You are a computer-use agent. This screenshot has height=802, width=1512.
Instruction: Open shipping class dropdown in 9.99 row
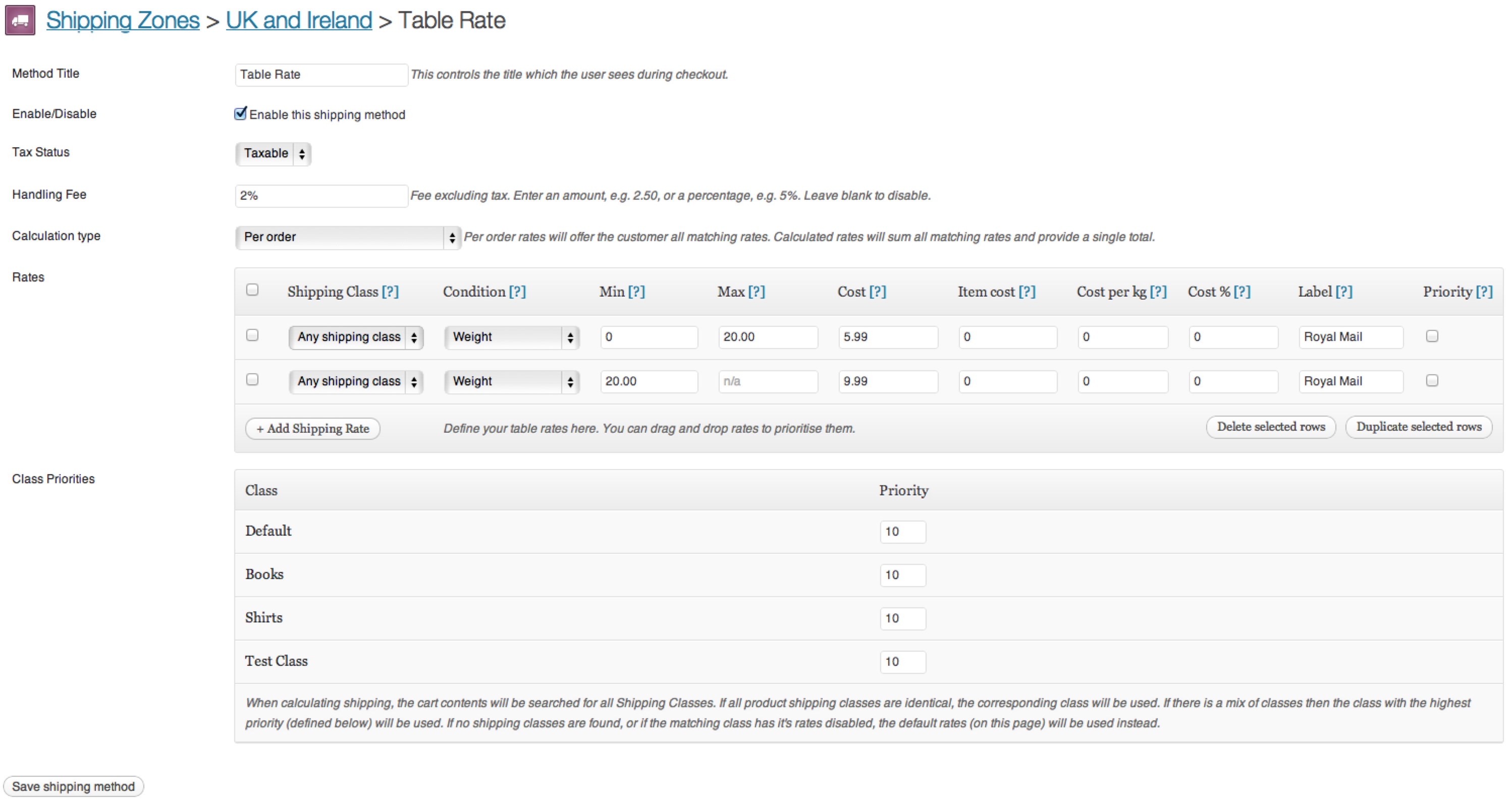tap(356, 382)
